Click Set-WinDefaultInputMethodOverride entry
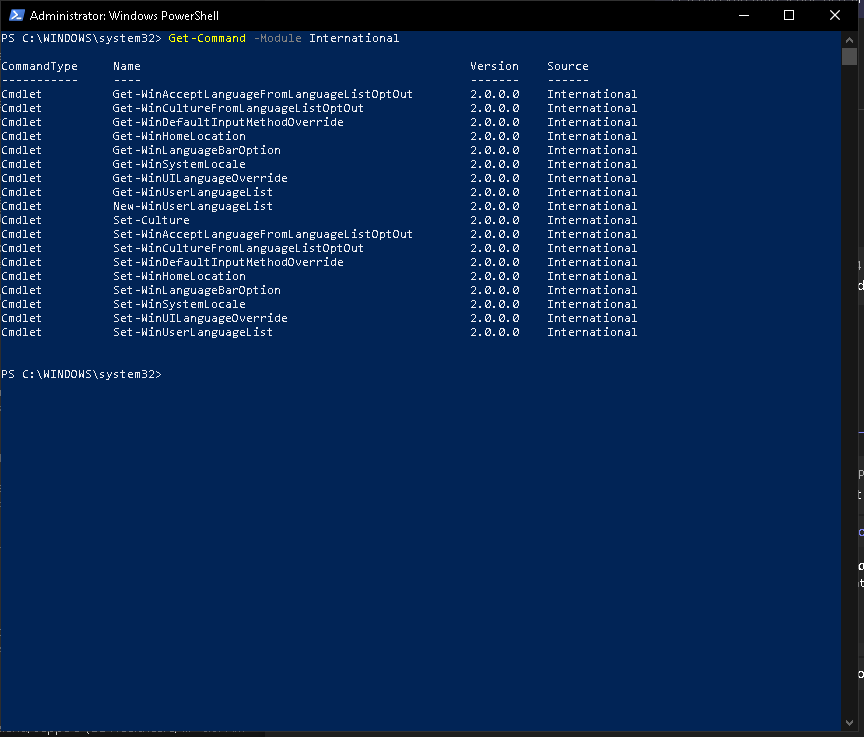 (228, 262)
